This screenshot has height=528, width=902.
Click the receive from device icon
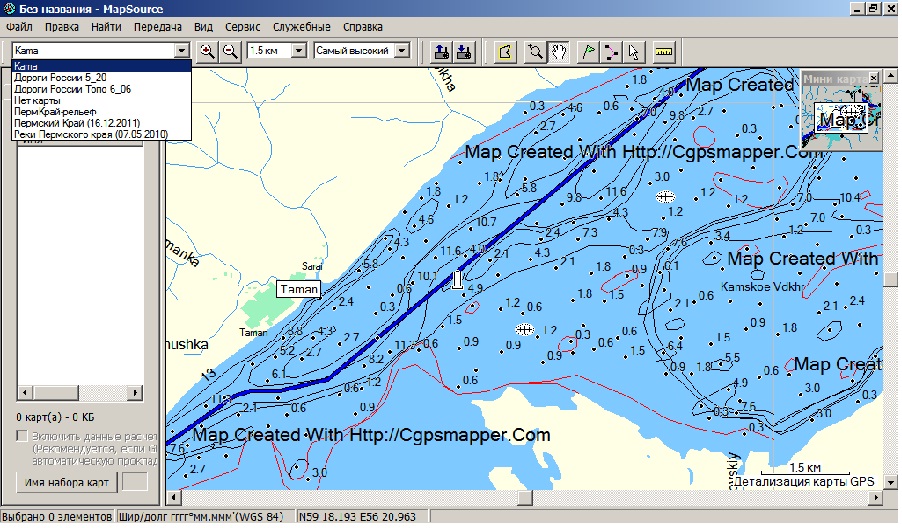point(463,51)
